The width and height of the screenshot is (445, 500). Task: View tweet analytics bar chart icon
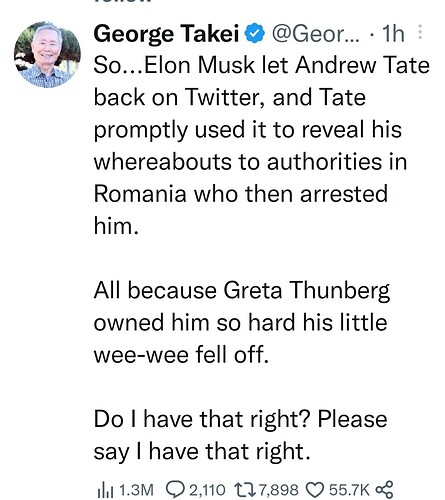click(105, 490)
